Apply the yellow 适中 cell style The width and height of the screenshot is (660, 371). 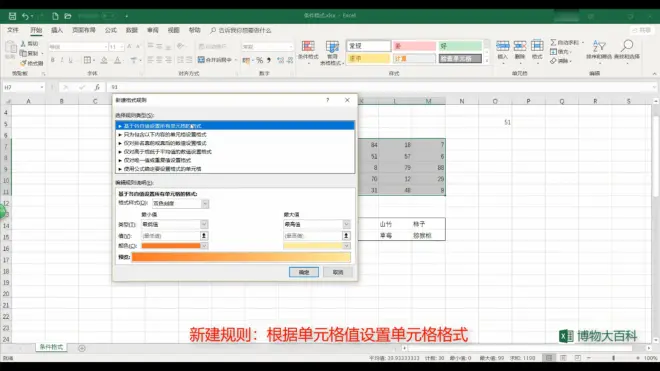[x=368, y=59]
